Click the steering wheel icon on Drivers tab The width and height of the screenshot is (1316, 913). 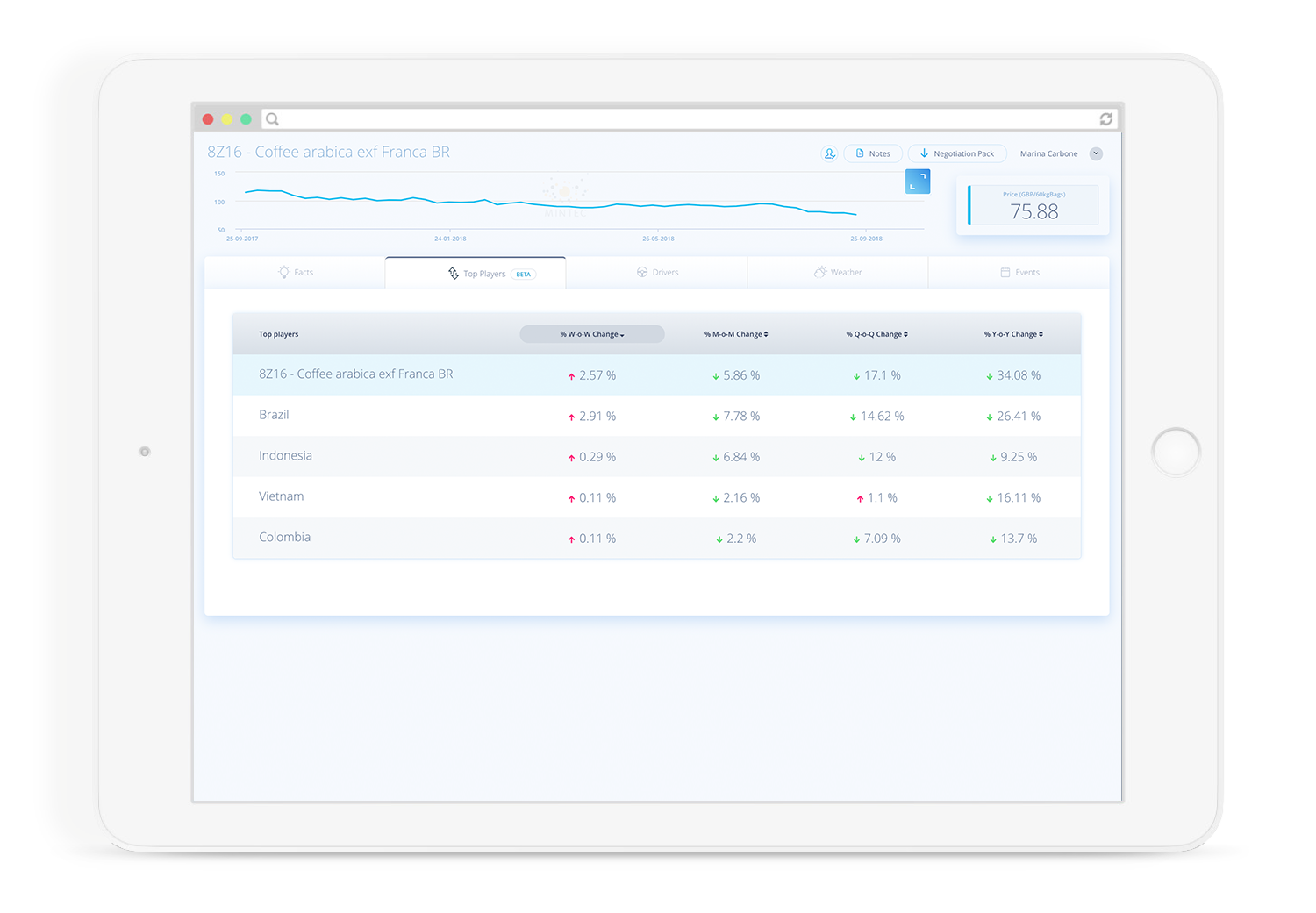click(x=640, y=272)
